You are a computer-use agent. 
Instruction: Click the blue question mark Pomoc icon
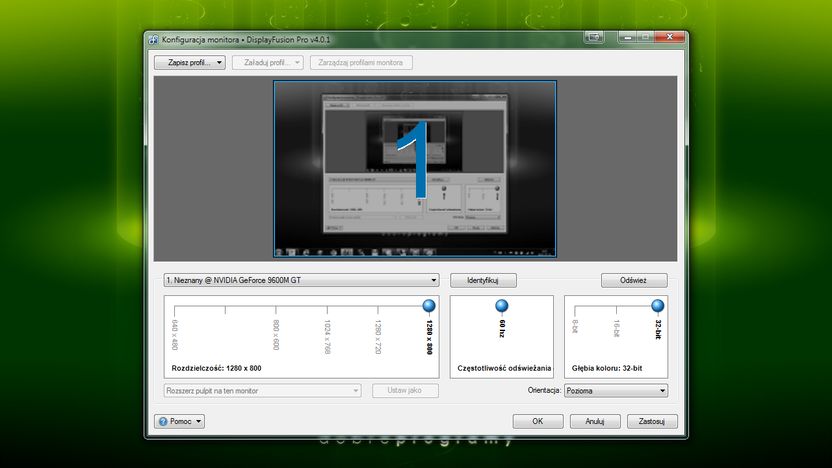tap(163, 421)
